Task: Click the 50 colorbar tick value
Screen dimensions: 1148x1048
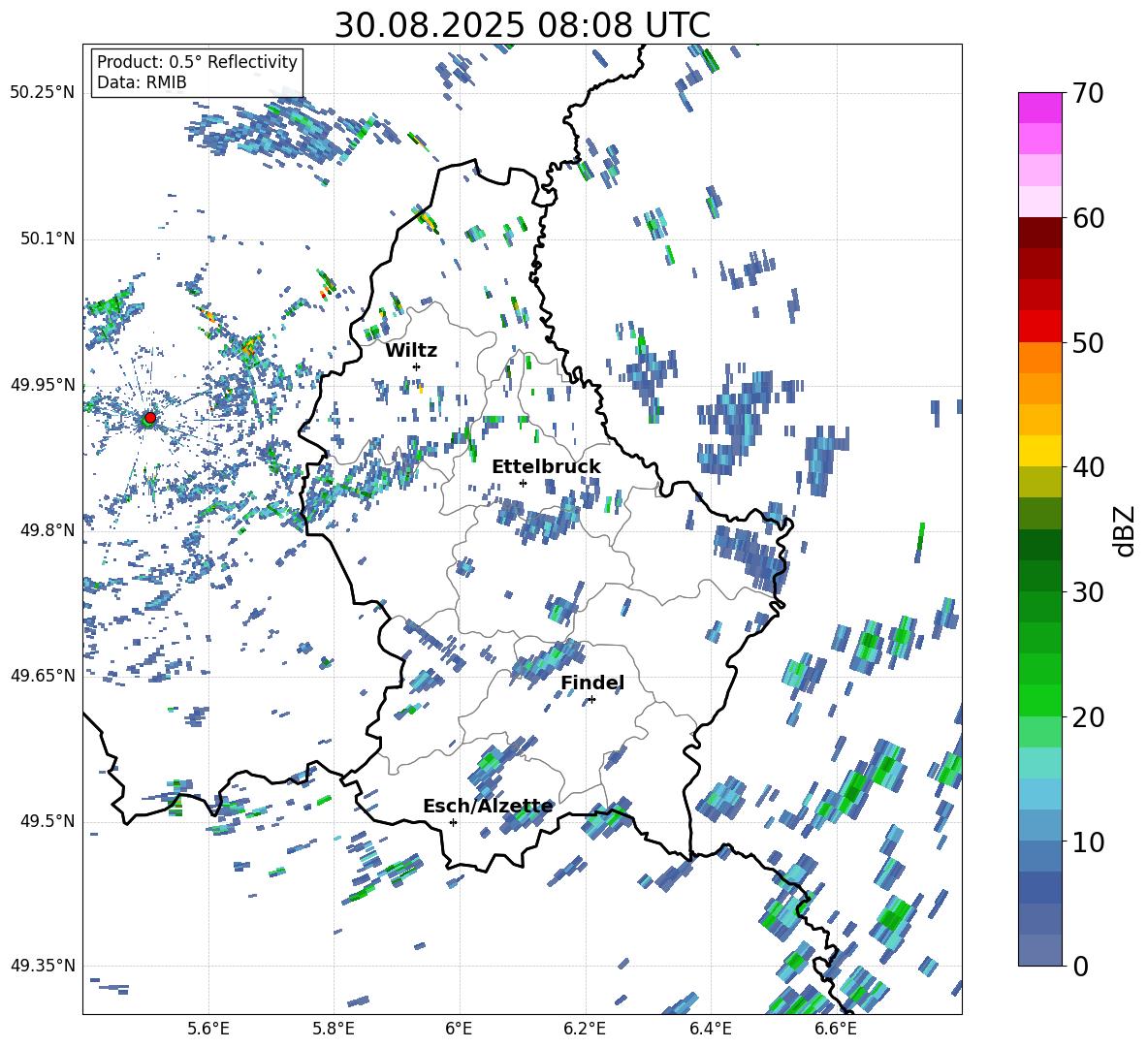Action: click(x=1088, y=343)
